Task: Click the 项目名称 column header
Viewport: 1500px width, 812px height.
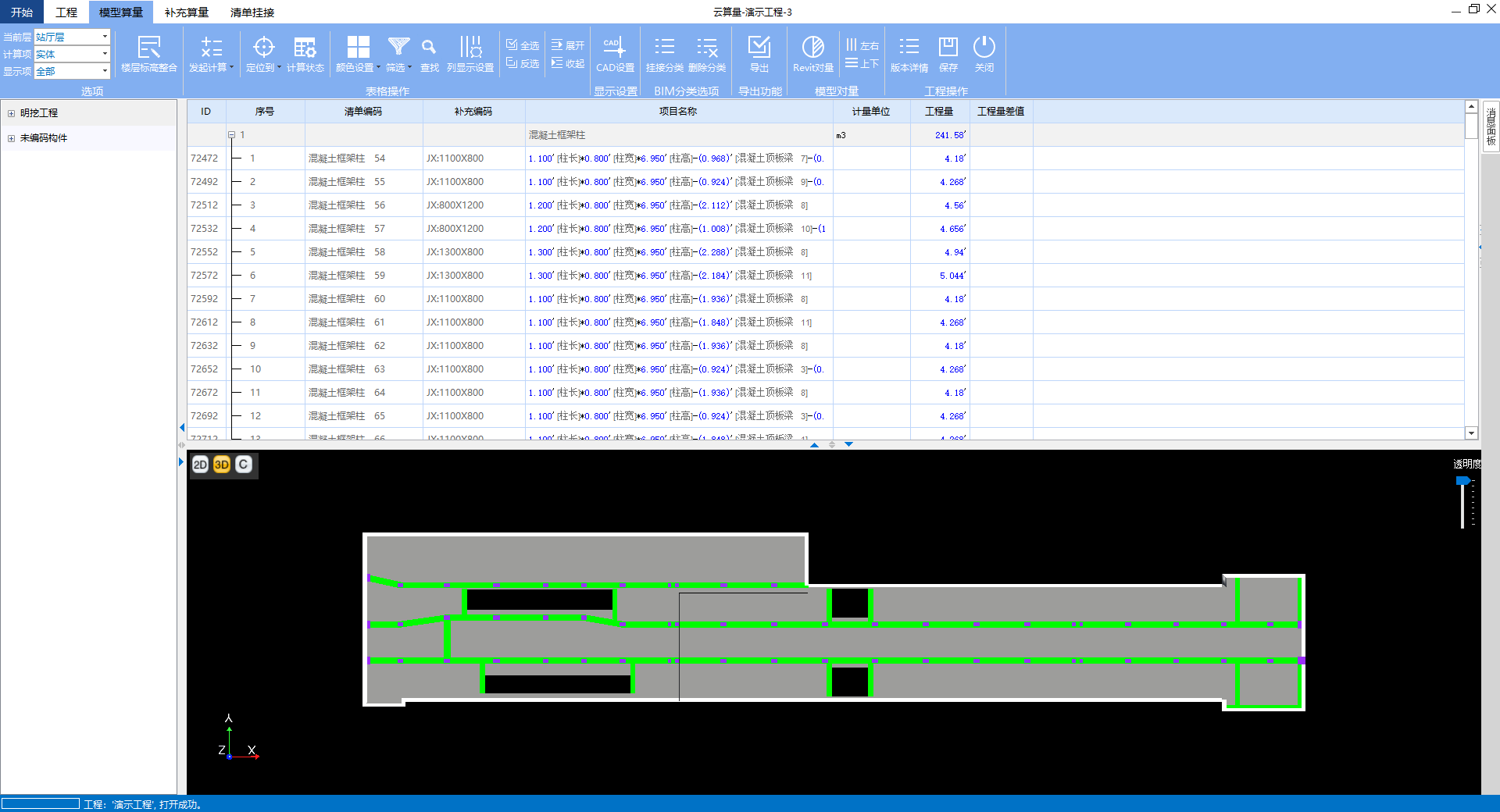Action: pos(678,112)
